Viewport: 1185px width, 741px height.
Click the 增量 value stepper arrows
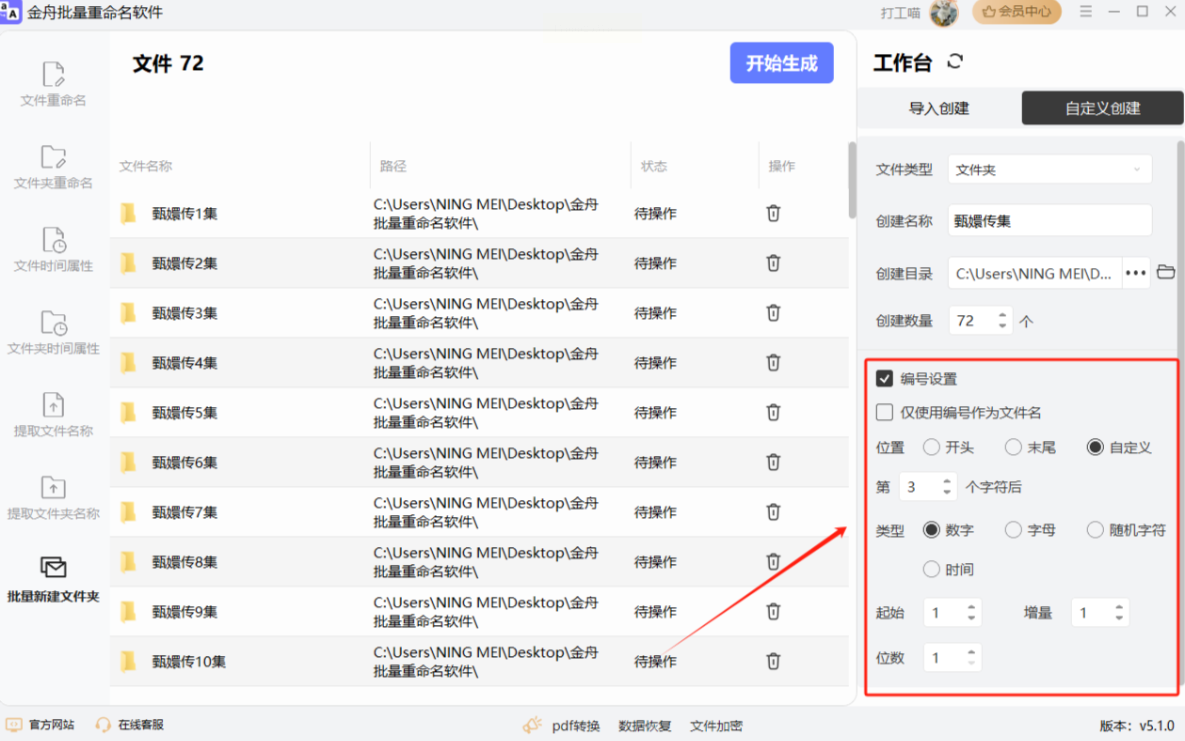point(1119,612)
